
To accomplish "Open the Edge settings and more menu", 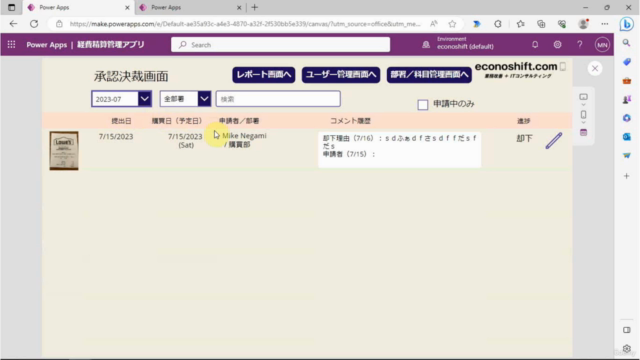I will [604, 24].
